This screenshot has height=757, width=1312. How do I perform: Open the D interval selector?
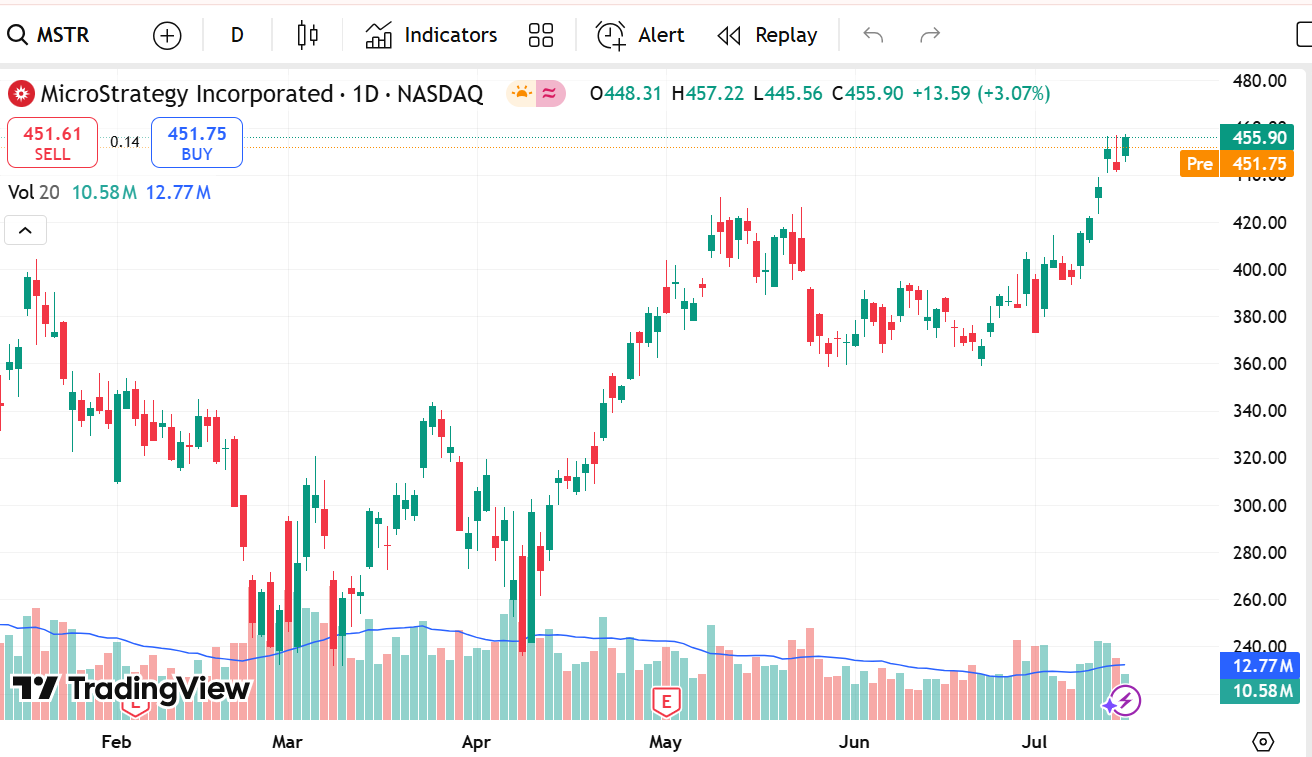coord(237,35)
